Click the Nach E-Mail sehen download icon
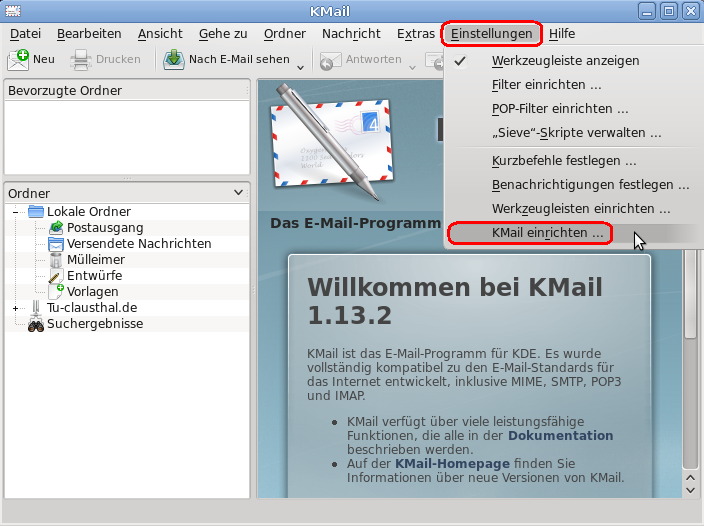This screenshot has height=526, width=704. [x=174, y=60]
